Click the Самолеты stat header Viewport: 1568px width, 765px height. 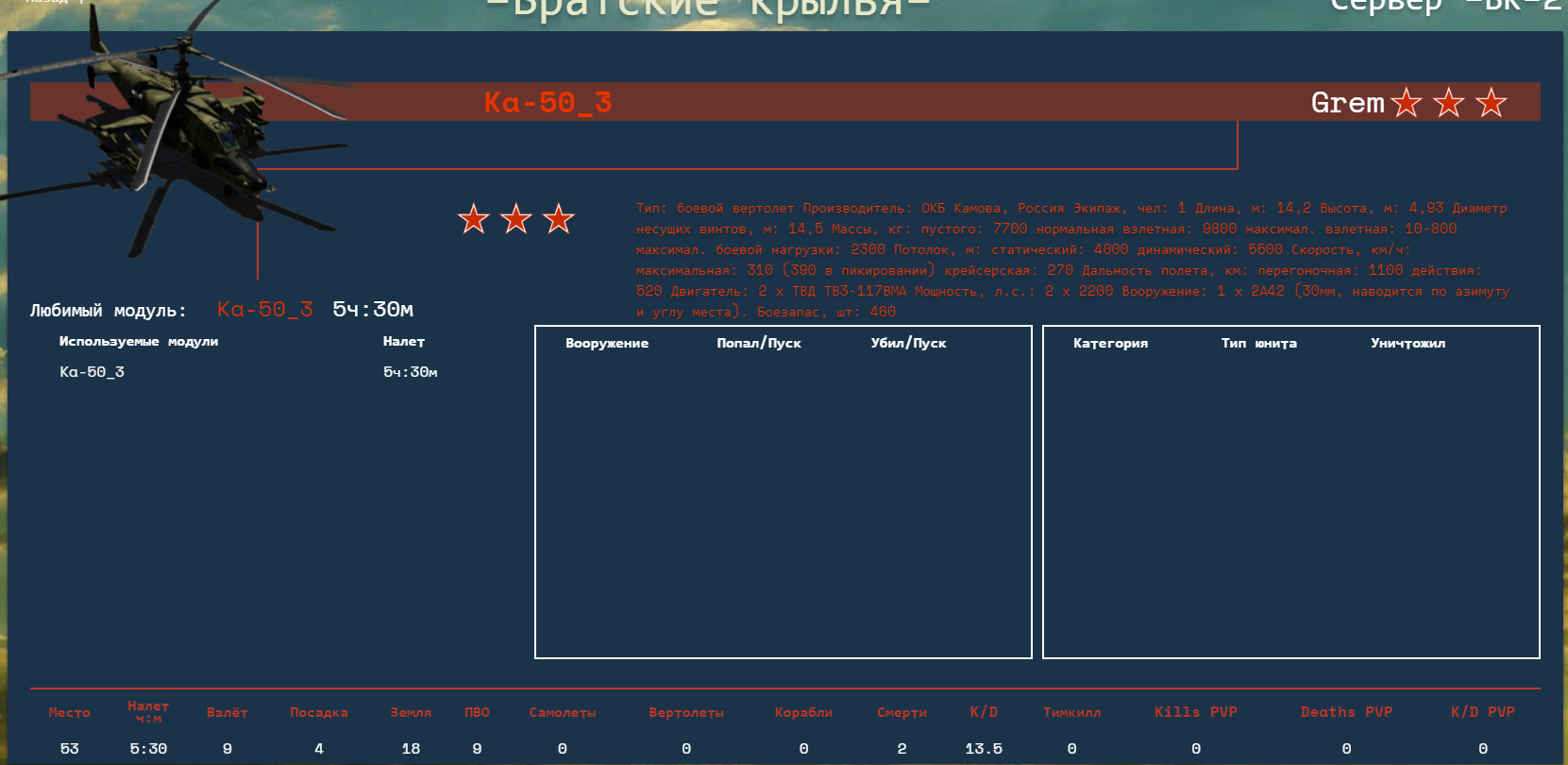pos(563,713)
